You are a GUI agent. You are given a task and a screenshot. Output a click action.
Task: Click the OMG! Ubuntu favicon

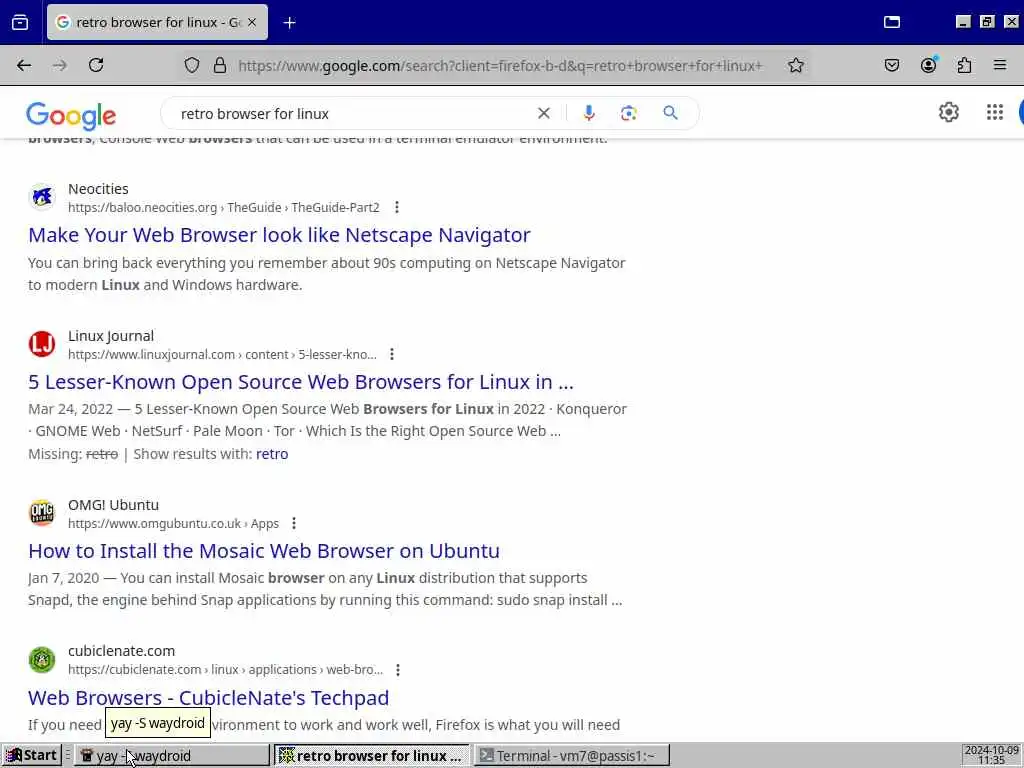click(42, 513)
